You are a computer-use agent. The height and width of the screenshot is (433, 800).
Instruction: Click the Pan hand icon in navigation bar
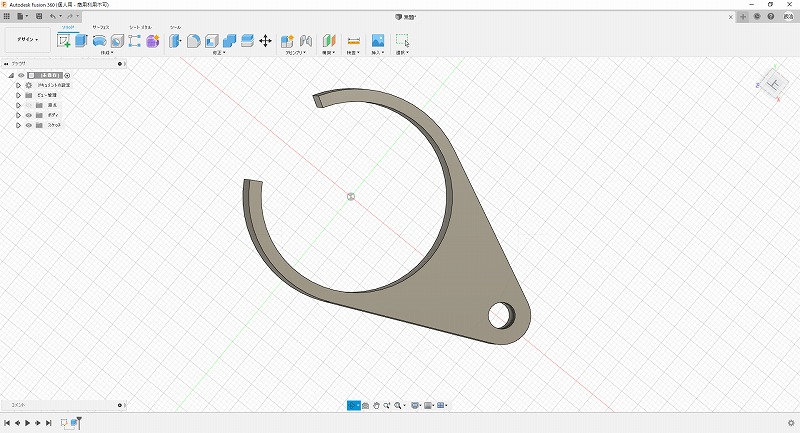click(x=377, y=405)
